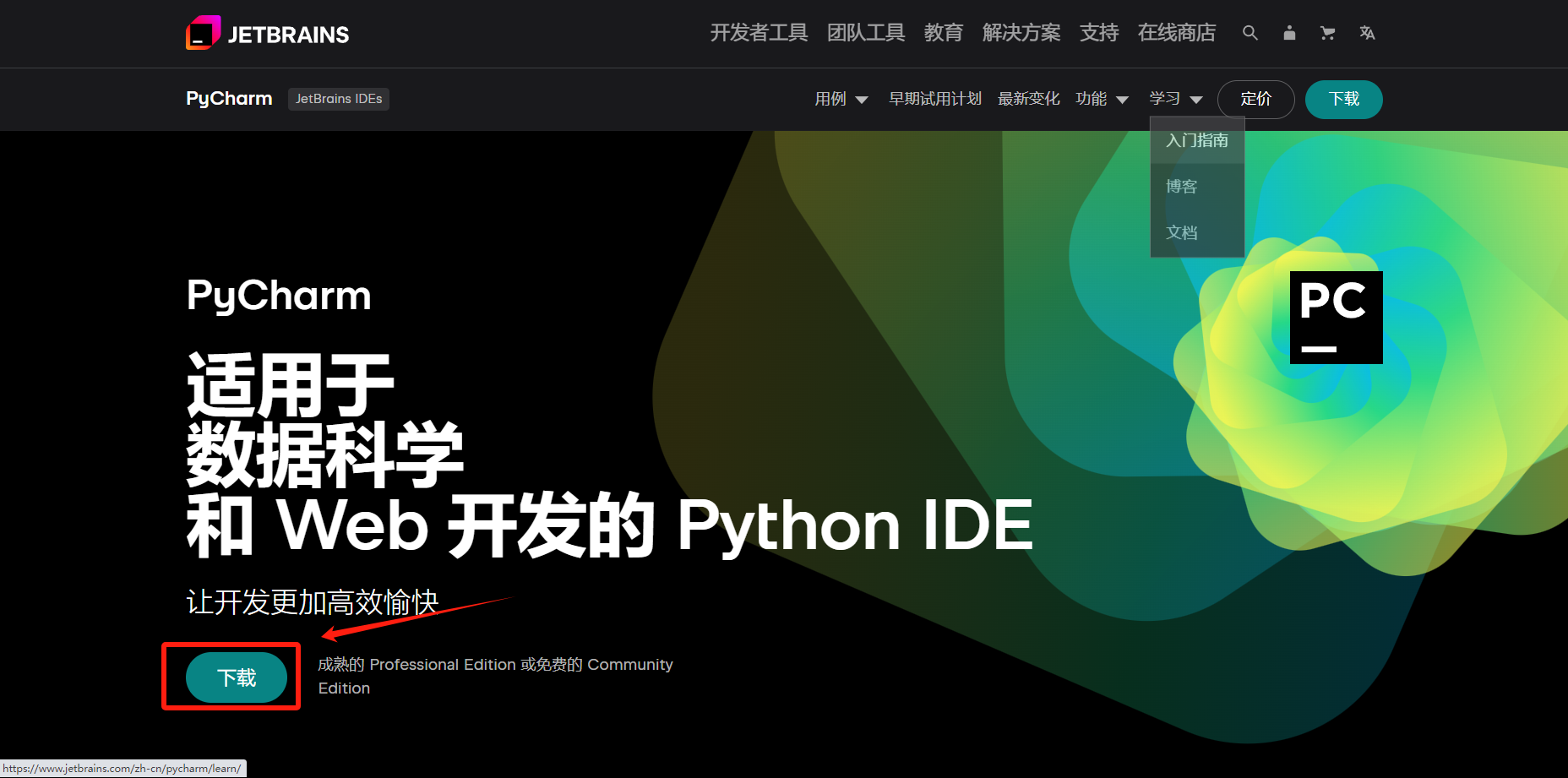Click the 学习 dropdown arrow
This screenshot has width=1568, height=778.
(x=1196, y=100)
